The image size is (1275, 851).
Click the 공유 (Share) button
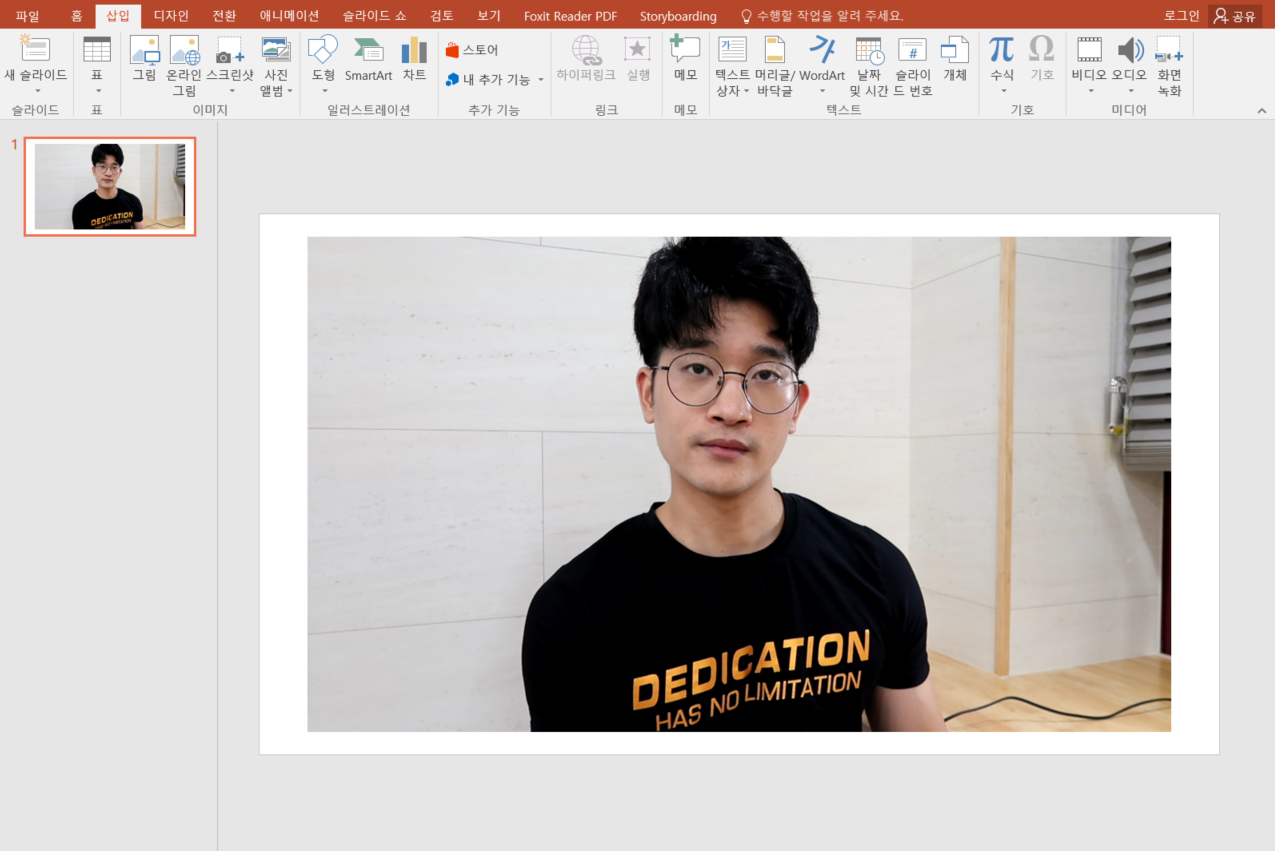1235,16
